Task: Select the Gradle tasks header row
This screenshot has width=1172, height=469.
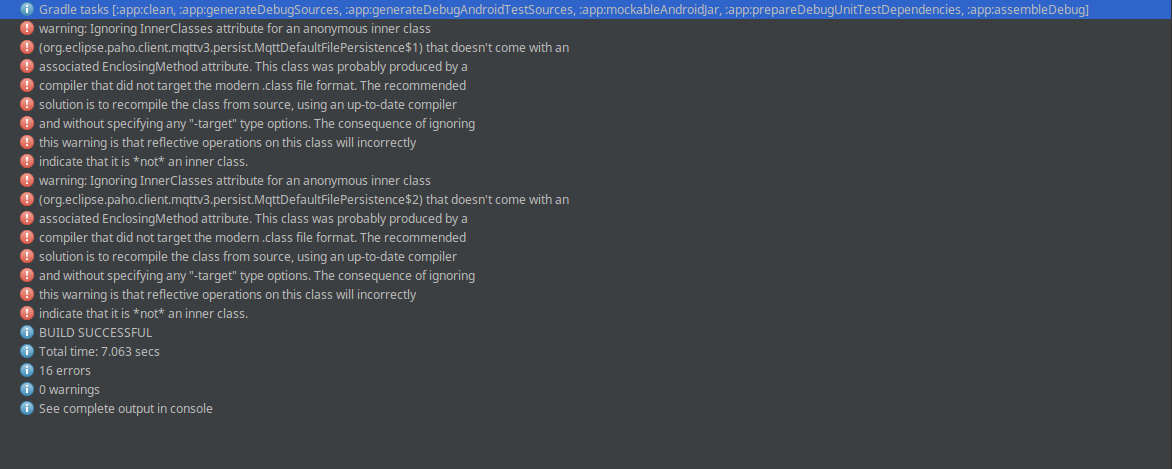Action: coord(586,9)
